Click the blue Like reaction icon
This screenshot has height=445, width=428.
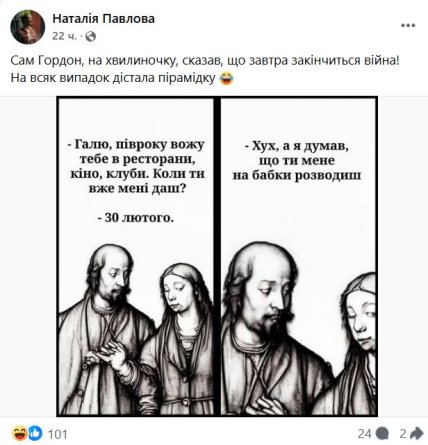pos(35,433)
